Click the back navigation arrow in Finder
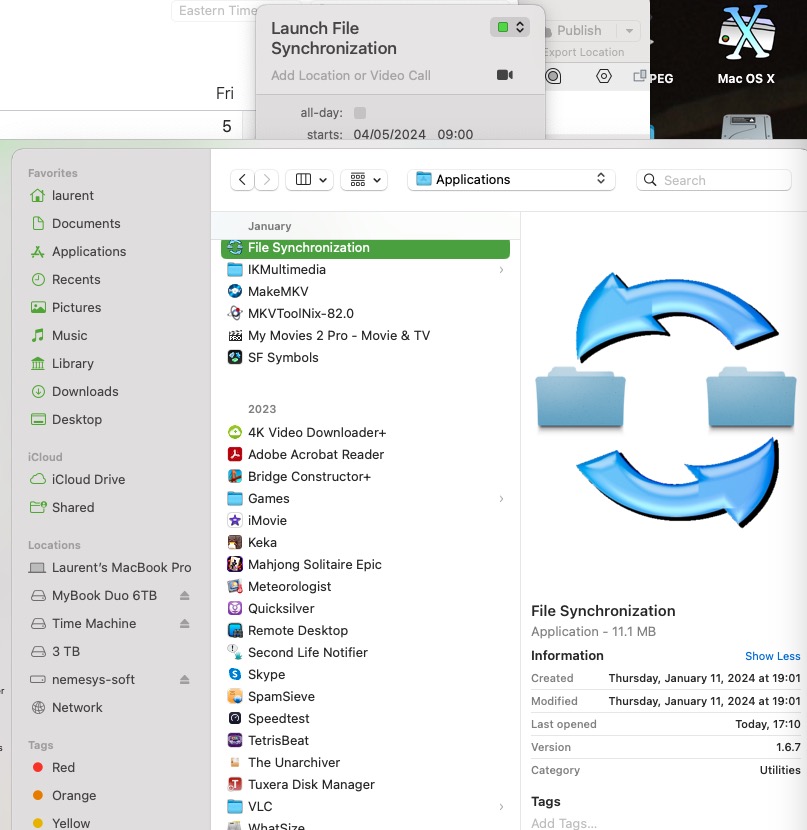 click(242, 180)
